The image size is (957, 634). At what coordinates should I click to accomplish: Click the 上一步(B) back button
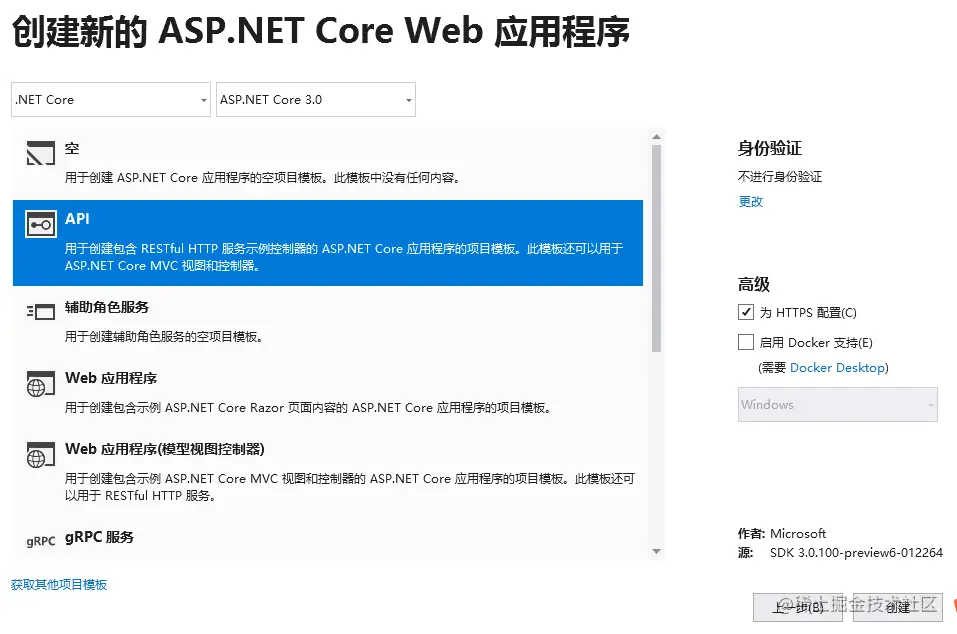tap(798, 607)
